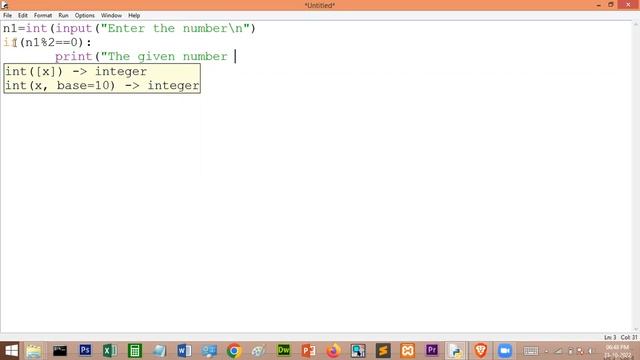Launch XAMPP from the taskbar

tap(407, 351)
